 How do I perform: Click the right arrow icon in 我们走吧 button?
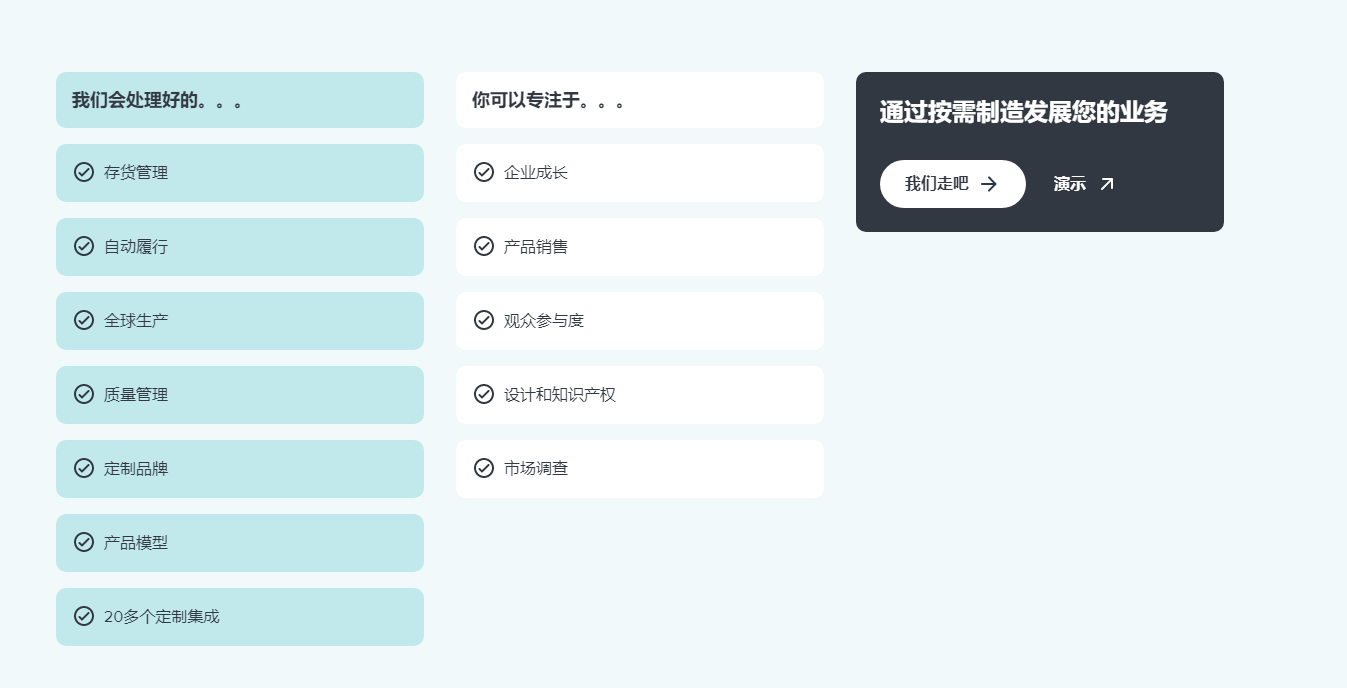989,184
